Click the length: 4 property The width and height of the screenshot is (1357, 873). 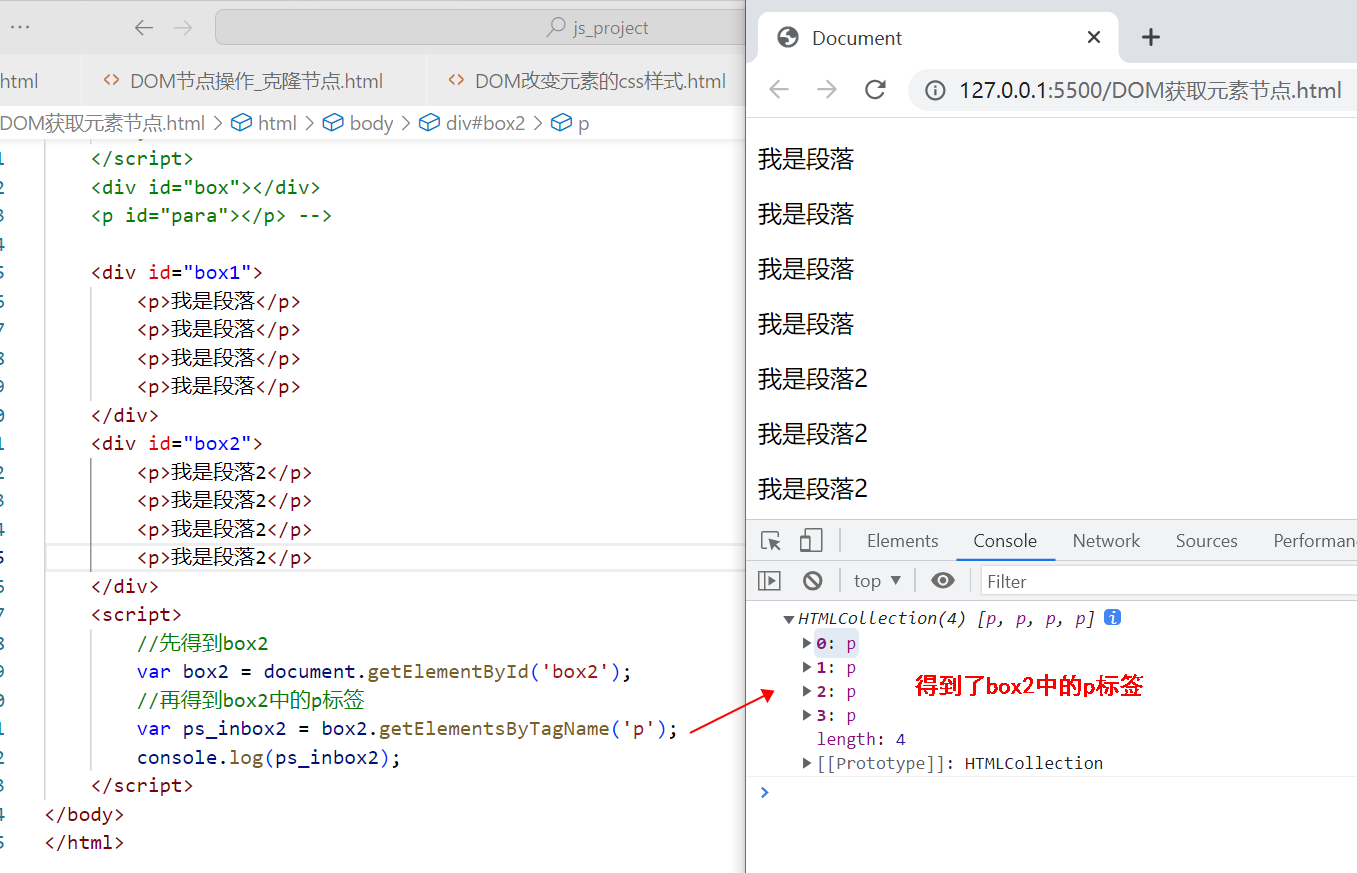pos(861,739)
